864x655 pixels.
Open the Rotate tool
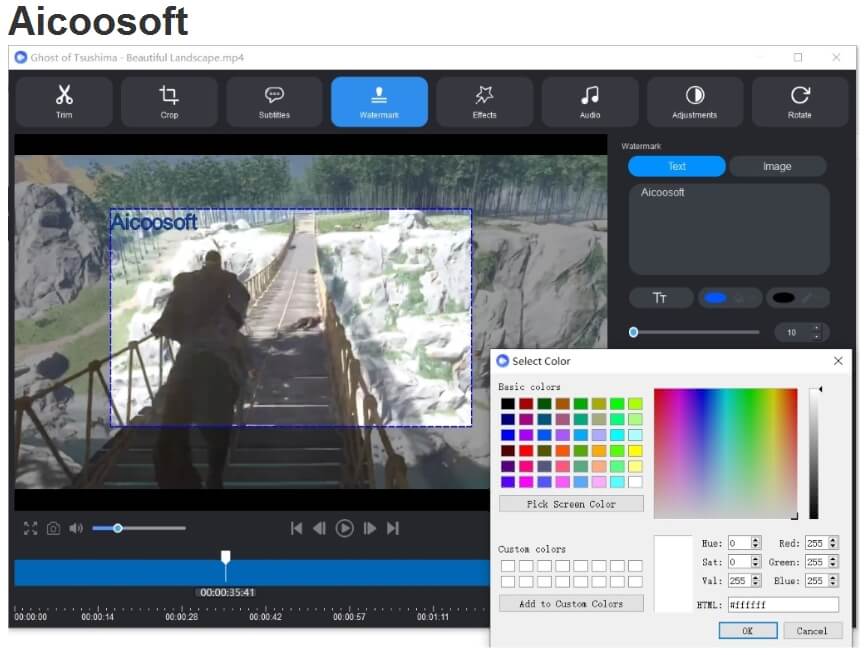(x=800, y=102)
